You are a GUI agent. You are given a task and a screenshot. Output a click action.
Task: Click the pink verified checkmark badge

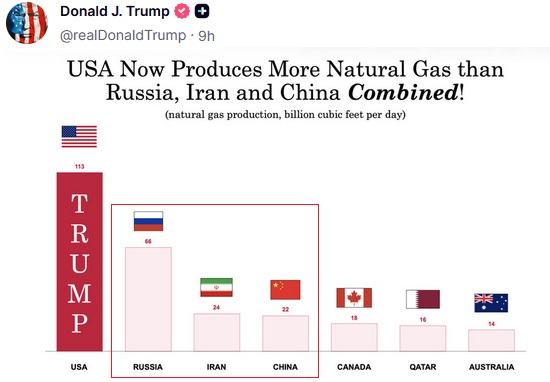point(182,11)
